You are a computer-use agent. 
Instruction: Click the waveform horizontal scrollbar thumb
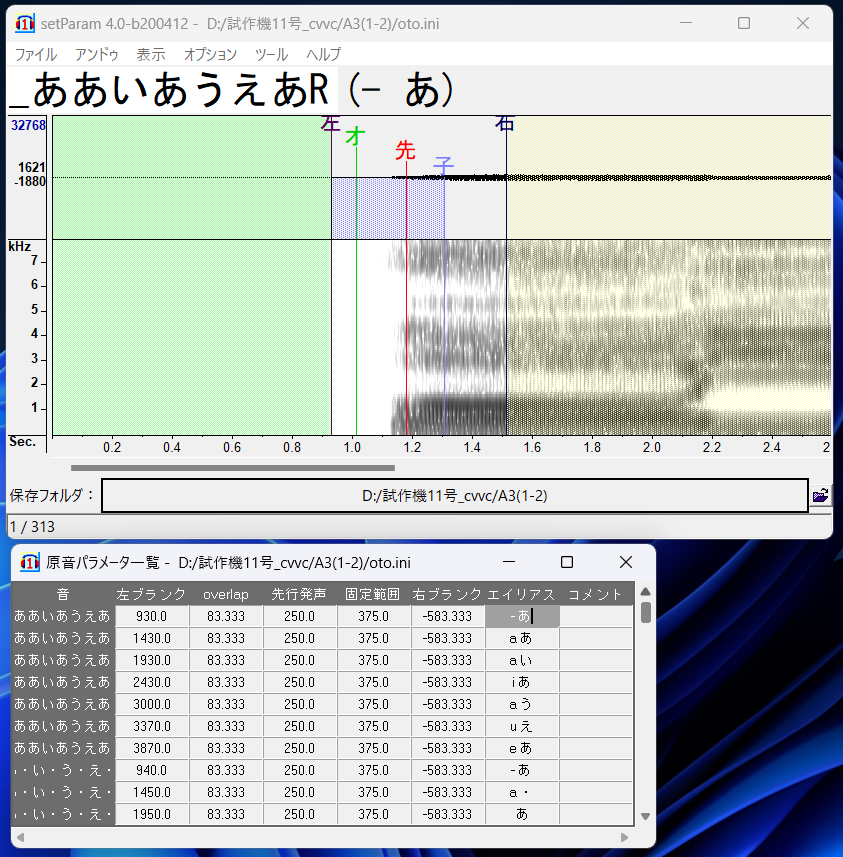[x=233, y=468]
